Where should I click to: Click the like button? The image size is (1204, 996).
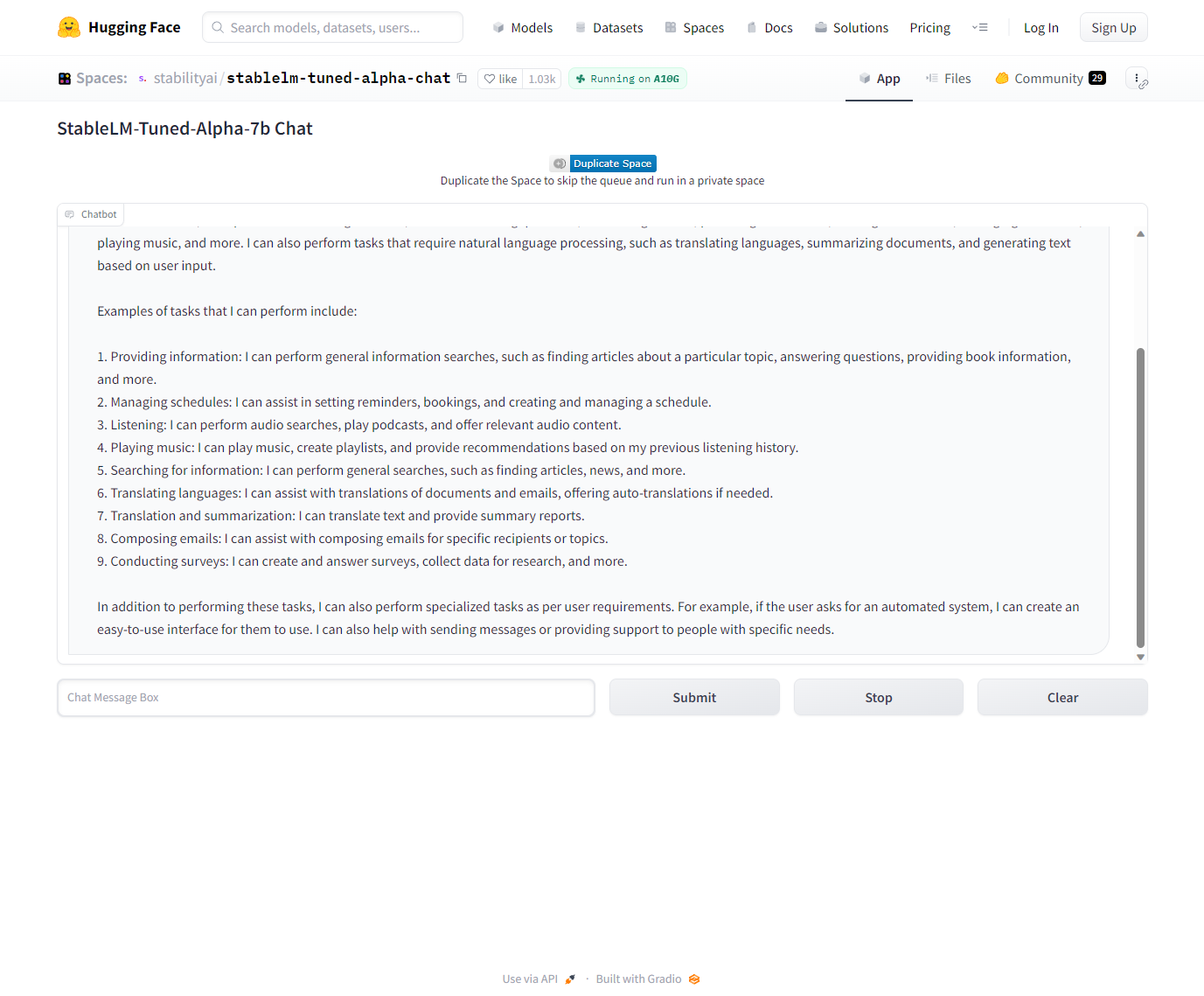[x=500, y=79]
